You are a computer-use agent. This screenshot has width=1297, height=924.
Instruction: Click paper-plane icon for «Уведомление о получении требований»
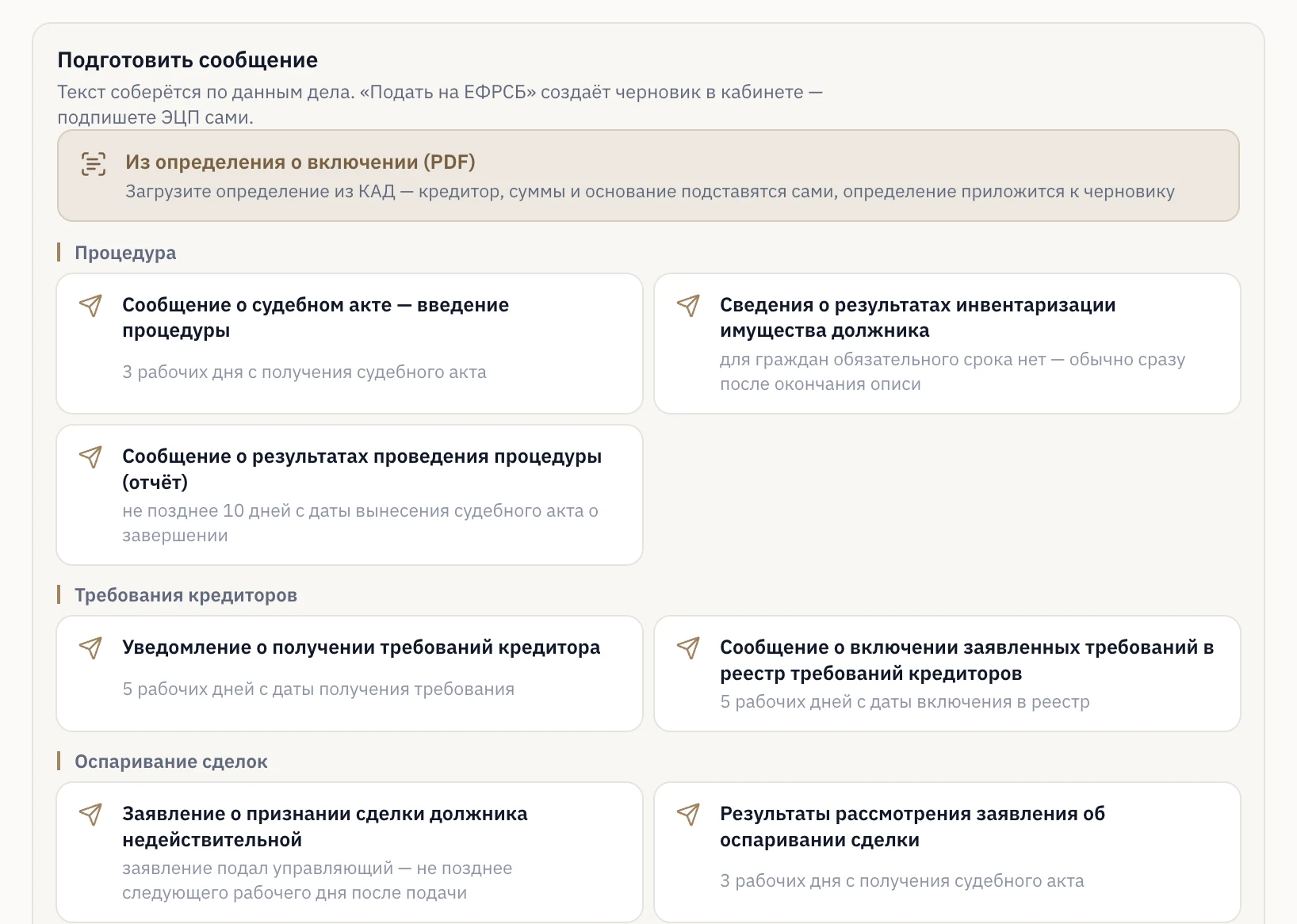pos(91,648)
